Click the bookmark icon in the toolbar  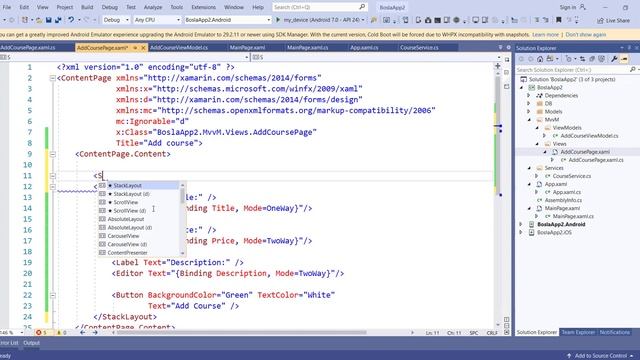(559, 20)
